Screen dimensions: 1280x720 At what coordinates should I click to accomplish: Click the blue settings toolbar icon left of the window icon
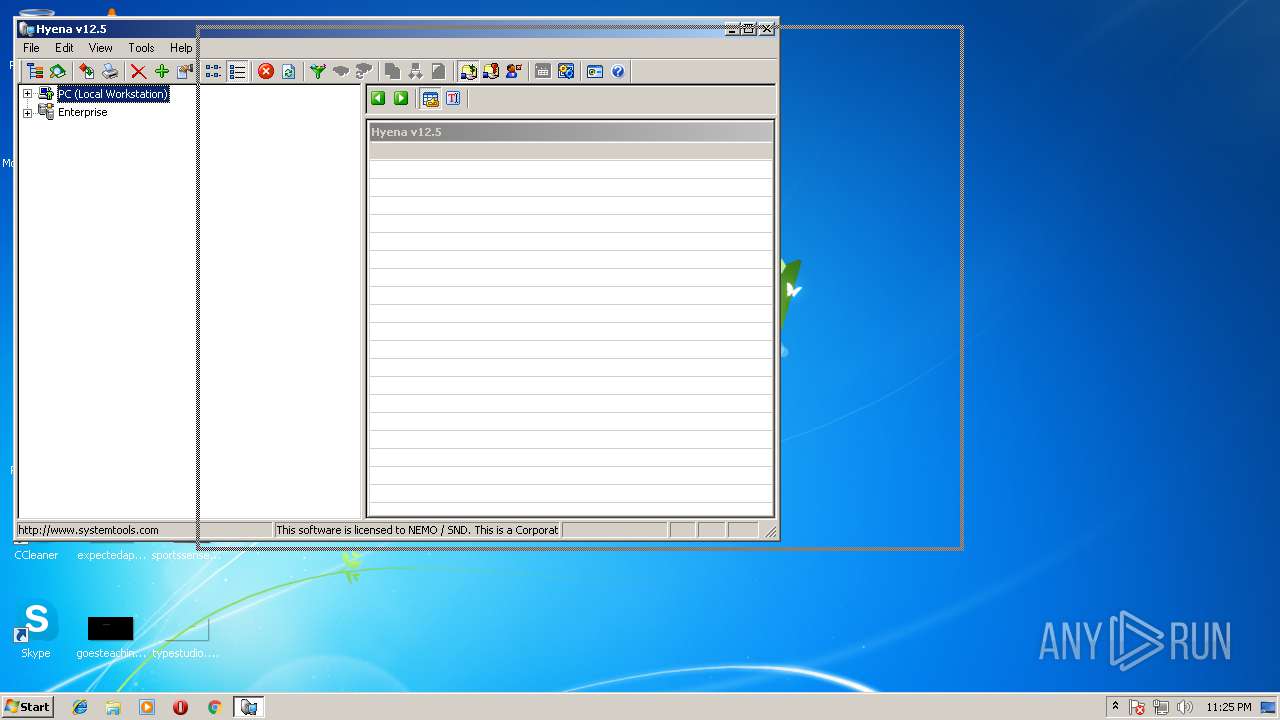pos(566,71)
